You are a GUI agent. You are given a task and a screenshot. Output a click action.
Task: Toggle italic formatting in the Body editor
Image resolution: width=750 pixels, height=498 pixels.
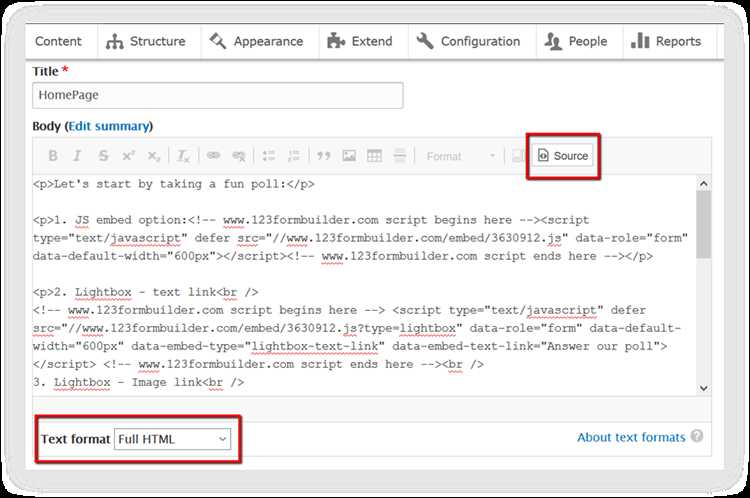[x=77, y=156]
